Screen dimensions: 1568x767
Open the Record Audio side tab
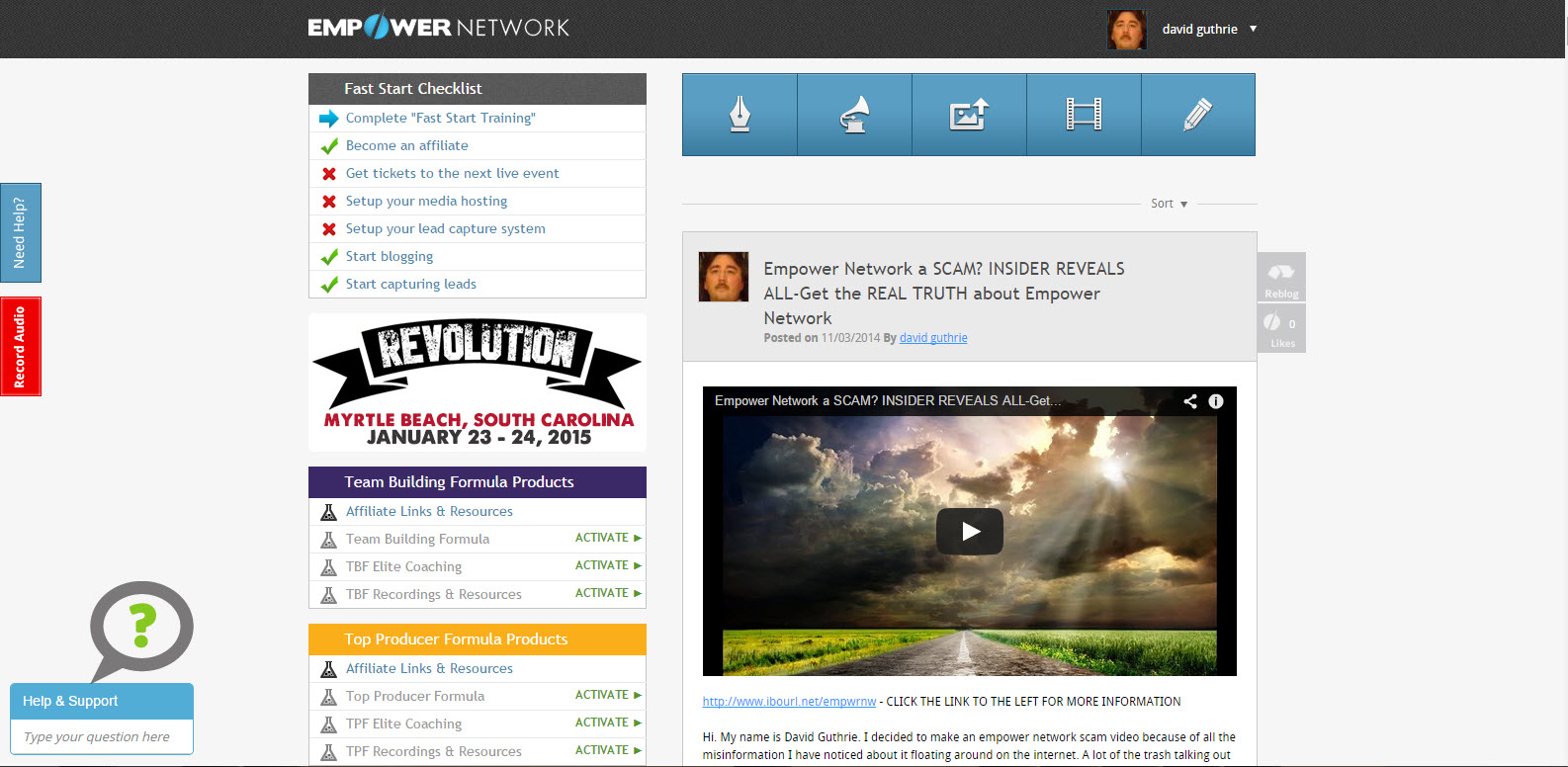[x=21, y=346]
